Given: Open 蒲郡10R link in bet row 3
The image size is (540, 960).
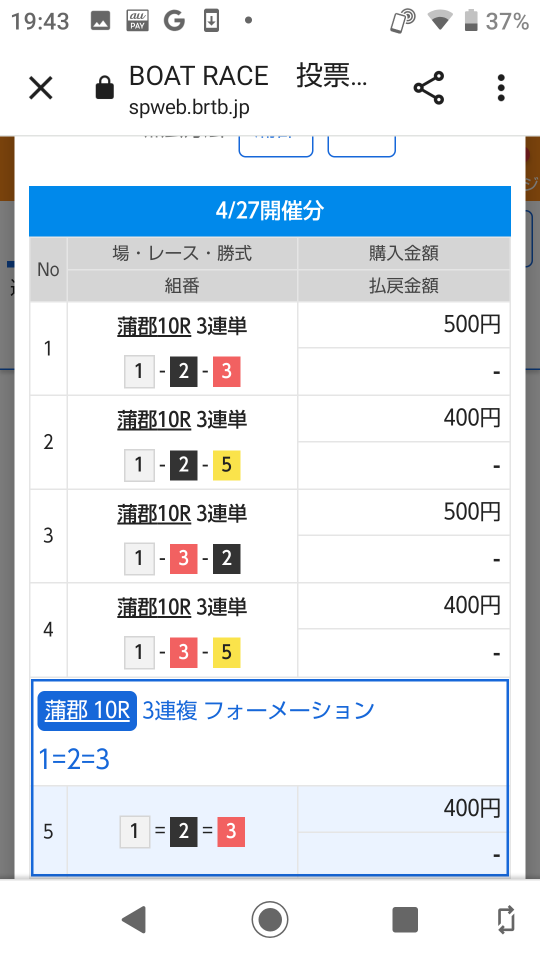Looking at the screenshot, I should tap(154, 514).
